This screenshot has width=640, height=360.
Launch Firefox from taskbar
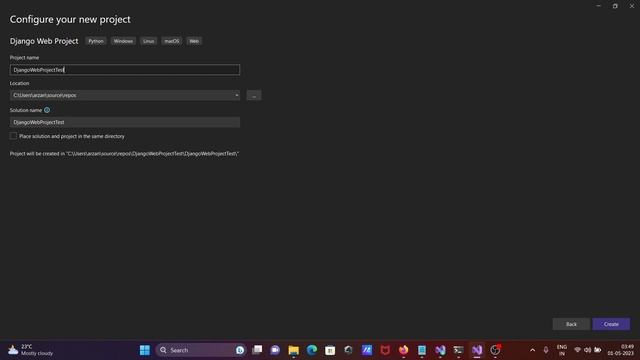coord(403,350)
